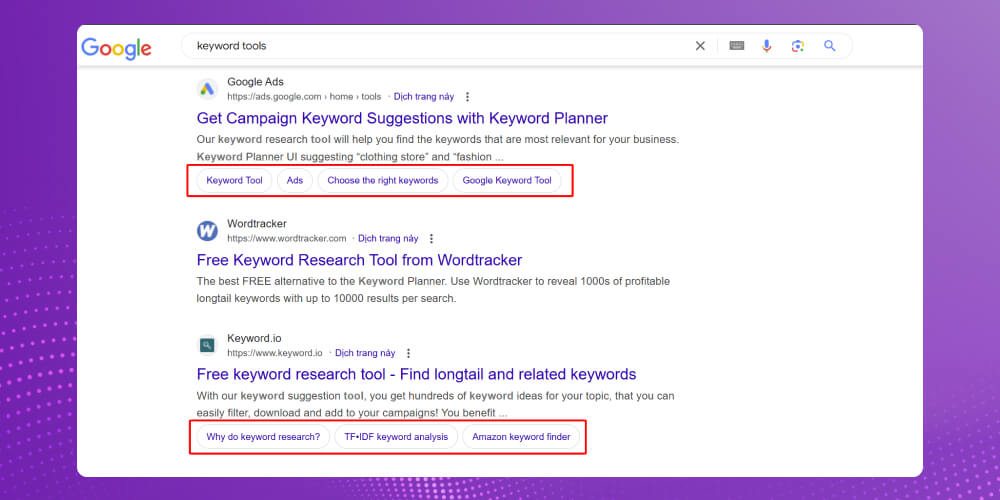This screenshot has width=1000, height=500.
Task: Click the Ads sitelink chip
Action: [x=295, y=180]
